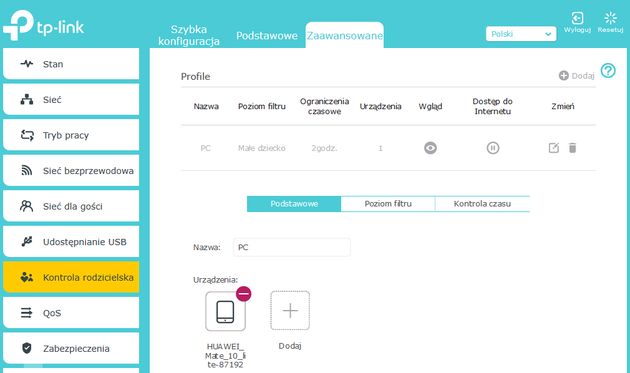Select the HUAWEI Mate 10 lite device tile

tap(225, 312)
